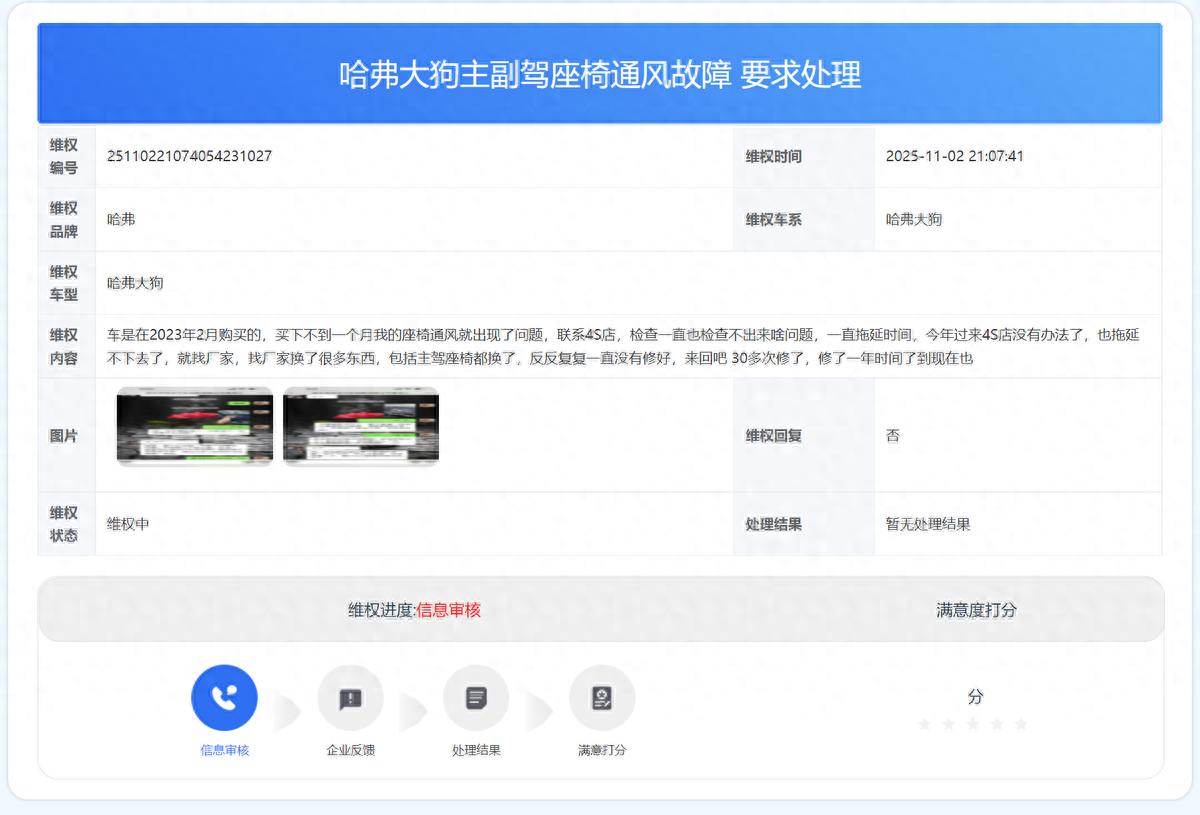Click the 处理结果 document icon
1200x815 pixels.
pos(476,698)
